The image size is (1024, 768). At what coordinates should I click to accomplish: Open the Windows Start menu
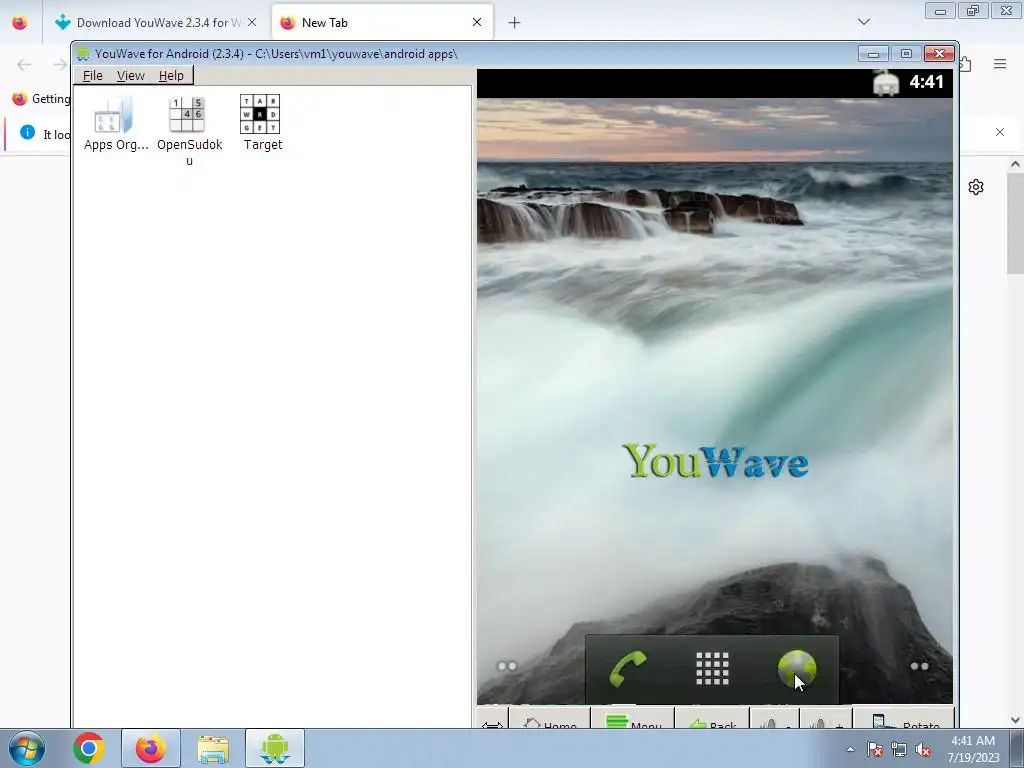point(26,748)
